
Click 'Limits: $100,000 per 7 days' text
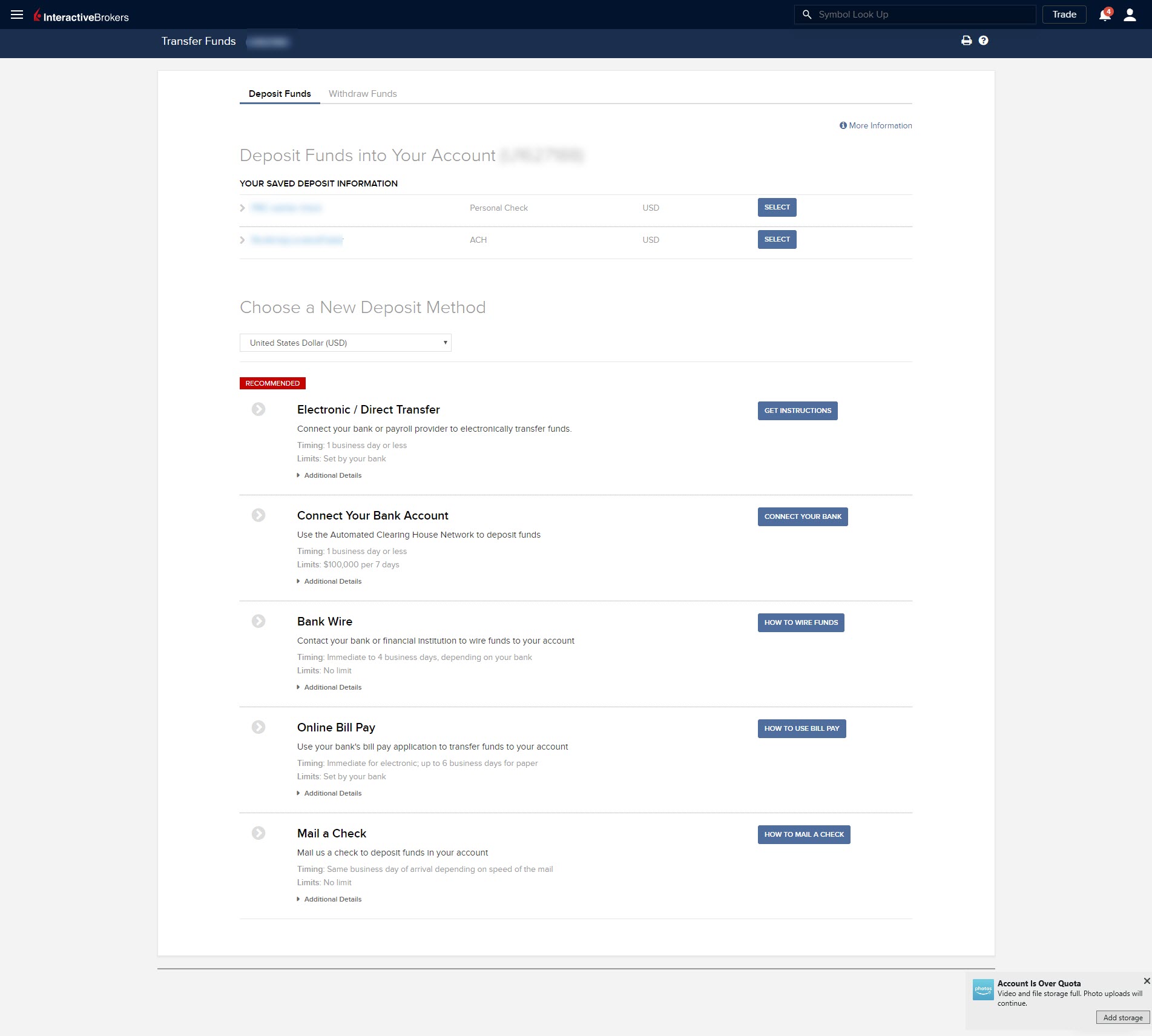point(348,564)
